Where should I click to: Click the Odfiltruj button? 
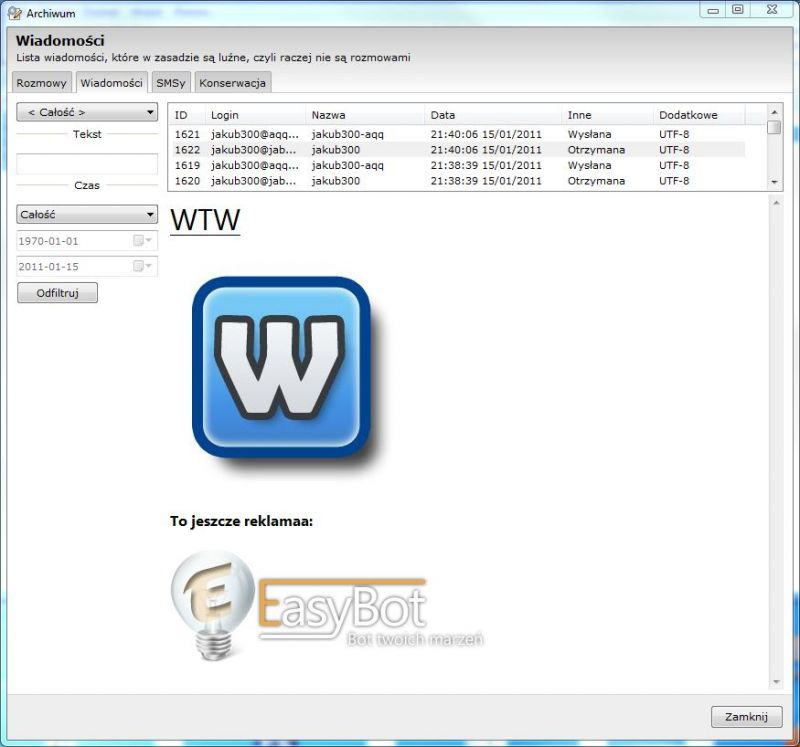pos(58,293)
